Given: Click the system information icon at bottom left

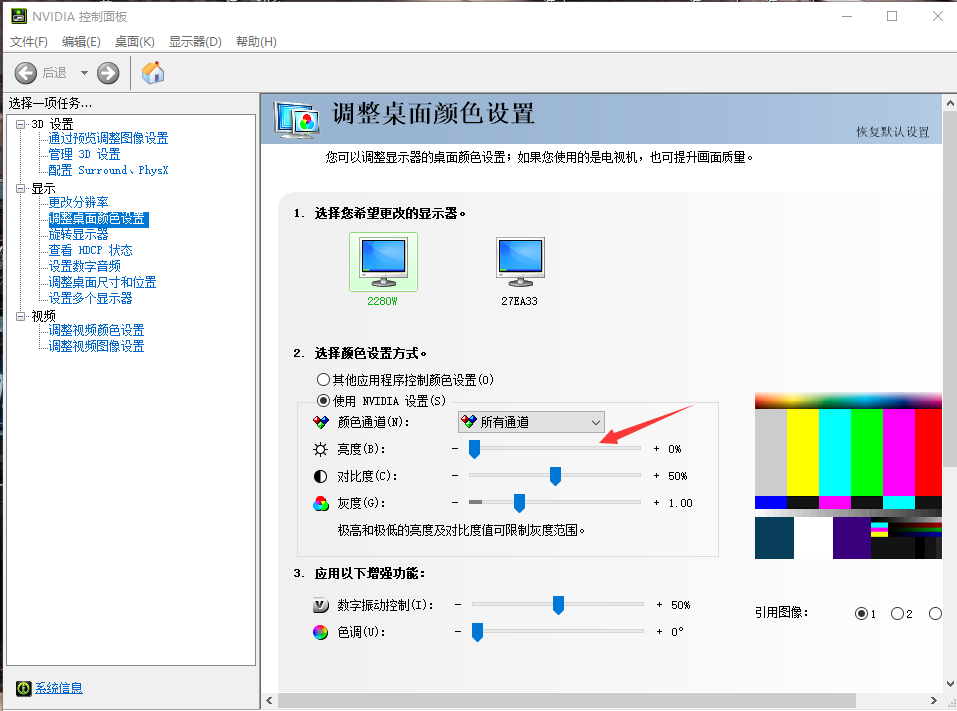Looking at the screenshot, I should tap(23, 688).
